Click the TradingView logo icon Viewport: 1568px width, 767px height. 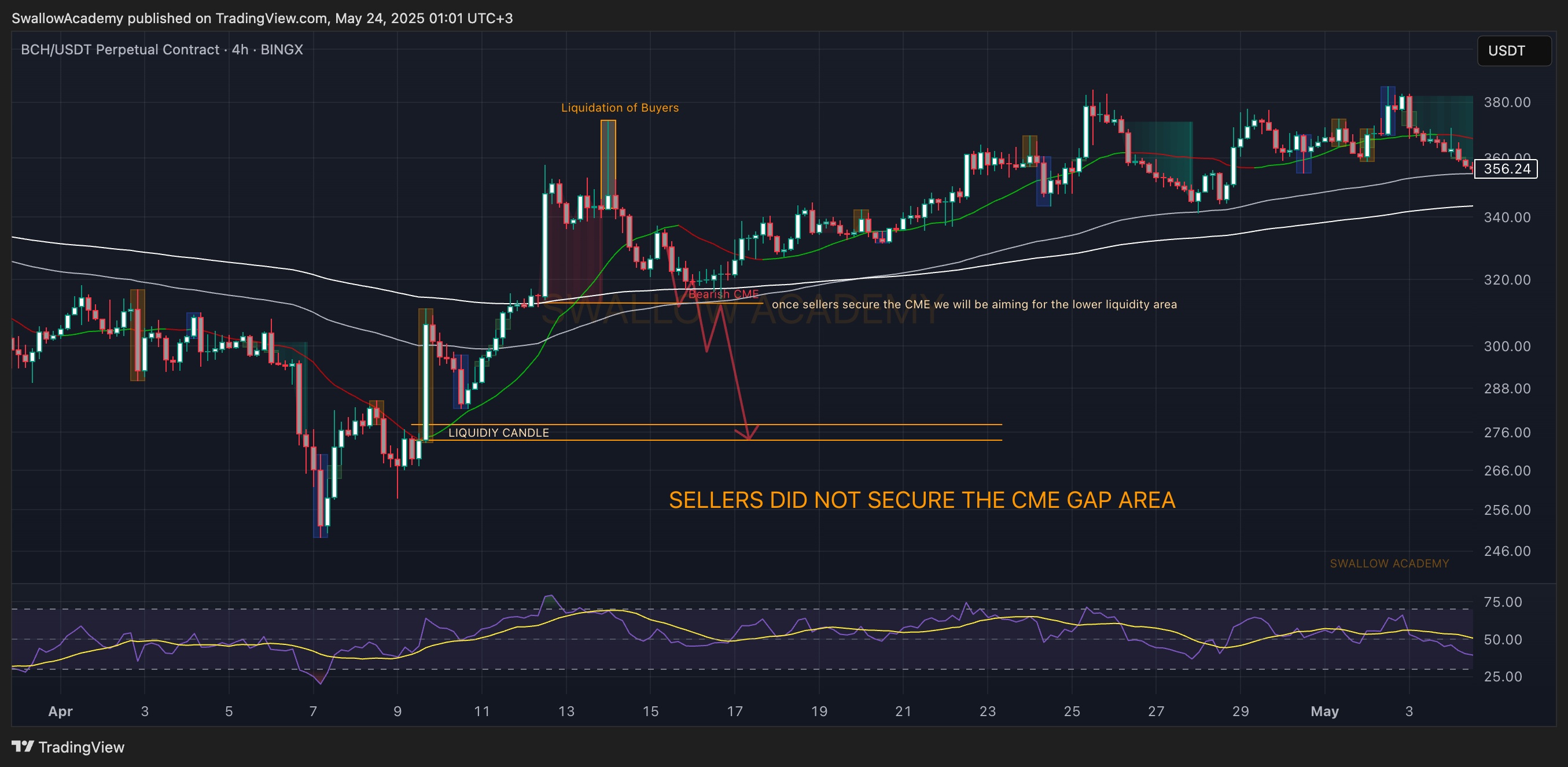pos(23,746)
